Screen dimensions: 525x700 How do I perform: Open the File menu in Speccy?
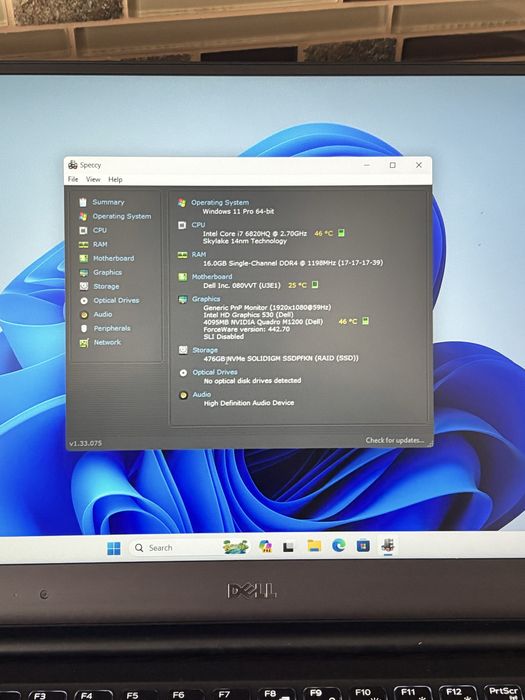tap(73, 179)
